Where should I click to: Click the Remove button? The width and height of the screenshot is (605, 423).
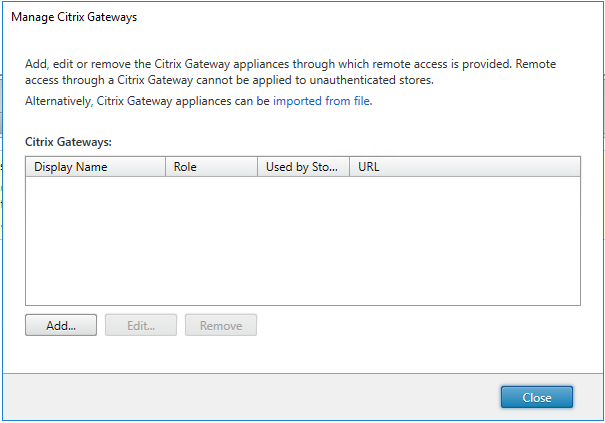pyautogui.click(x=221, y=325)
